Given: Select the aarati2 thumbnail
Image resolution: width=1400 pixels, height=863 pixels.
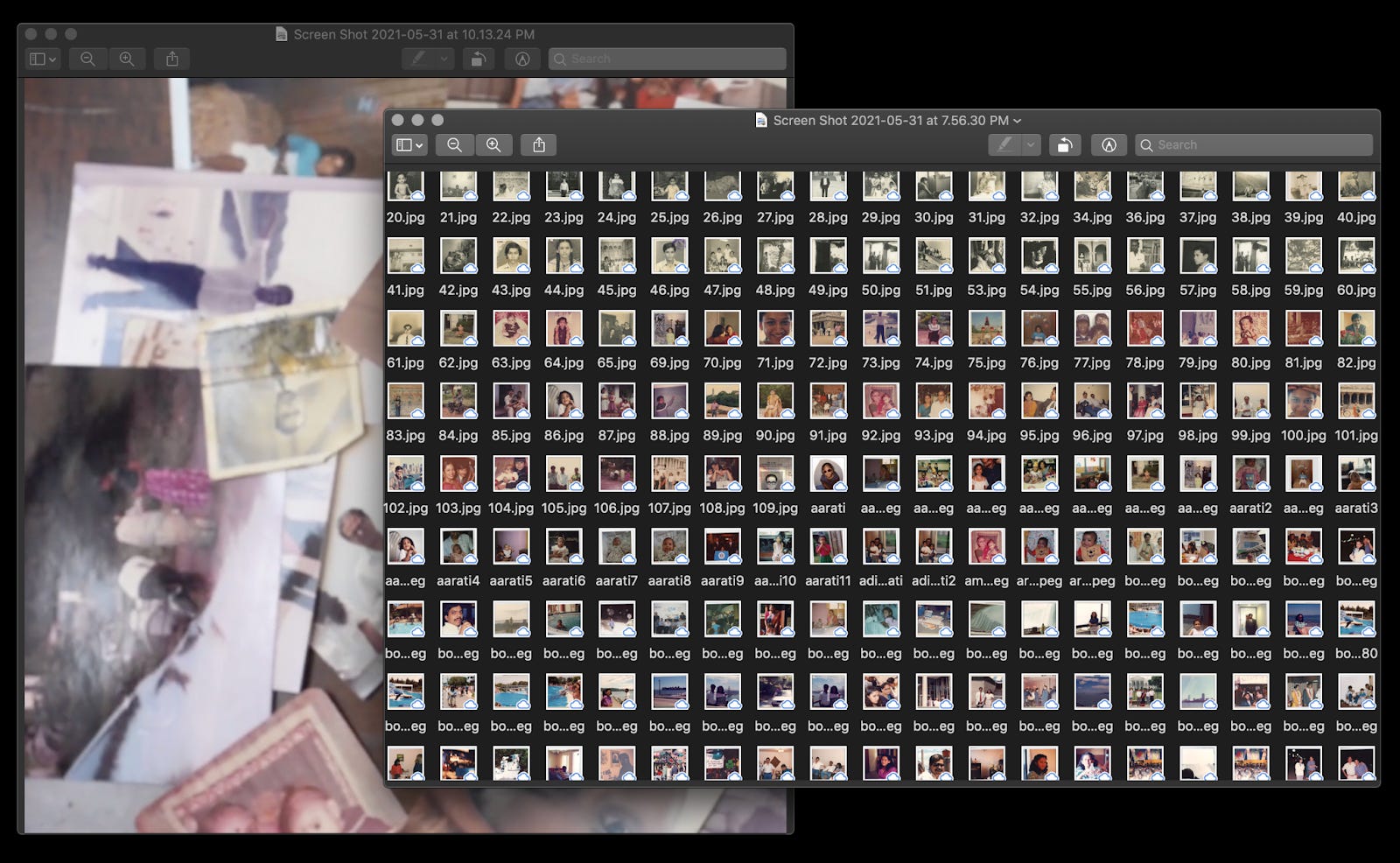Looking at the screenshot, I should (x=1250, y=474).
